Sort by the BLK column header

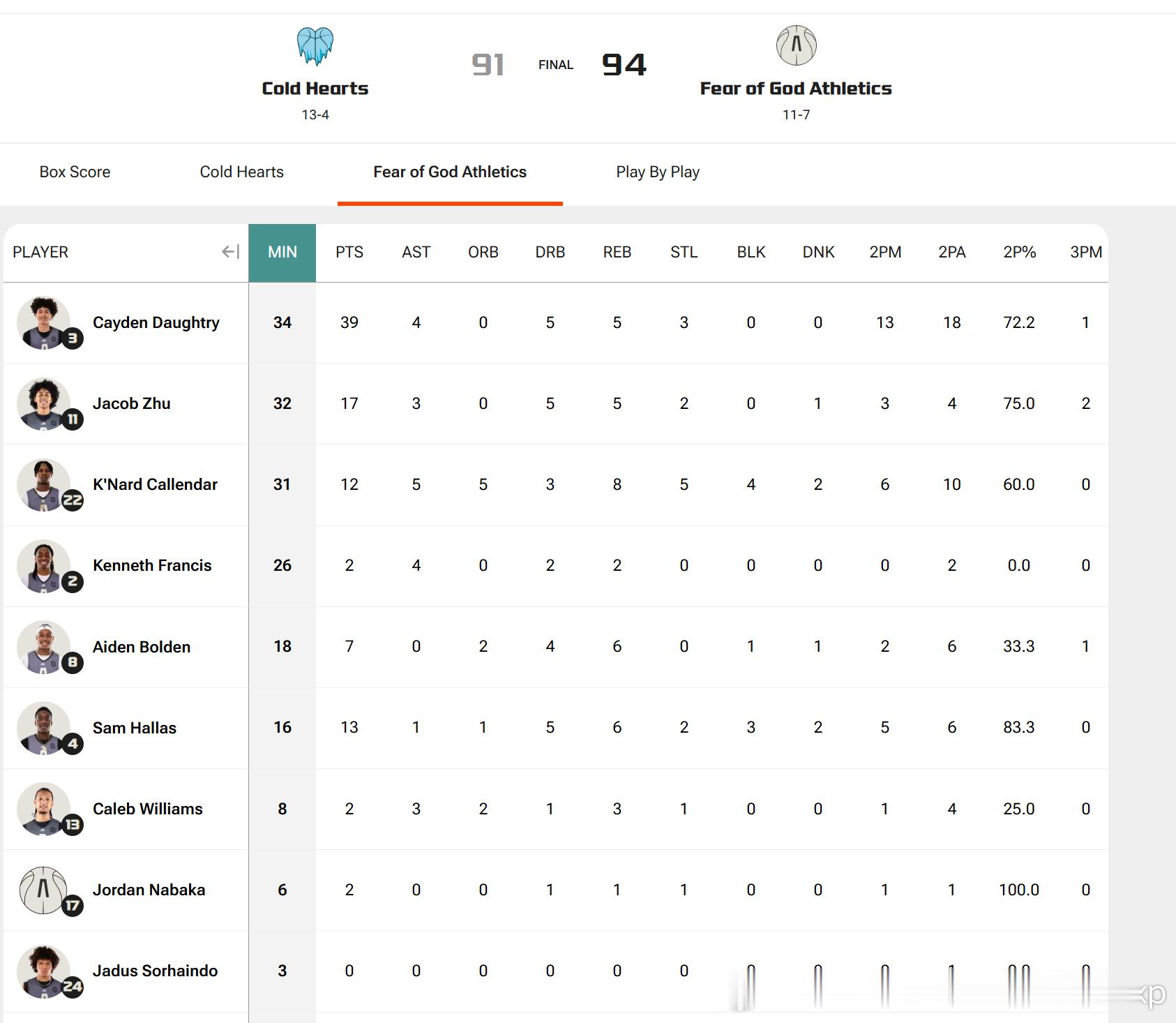(x=751, y=252)
